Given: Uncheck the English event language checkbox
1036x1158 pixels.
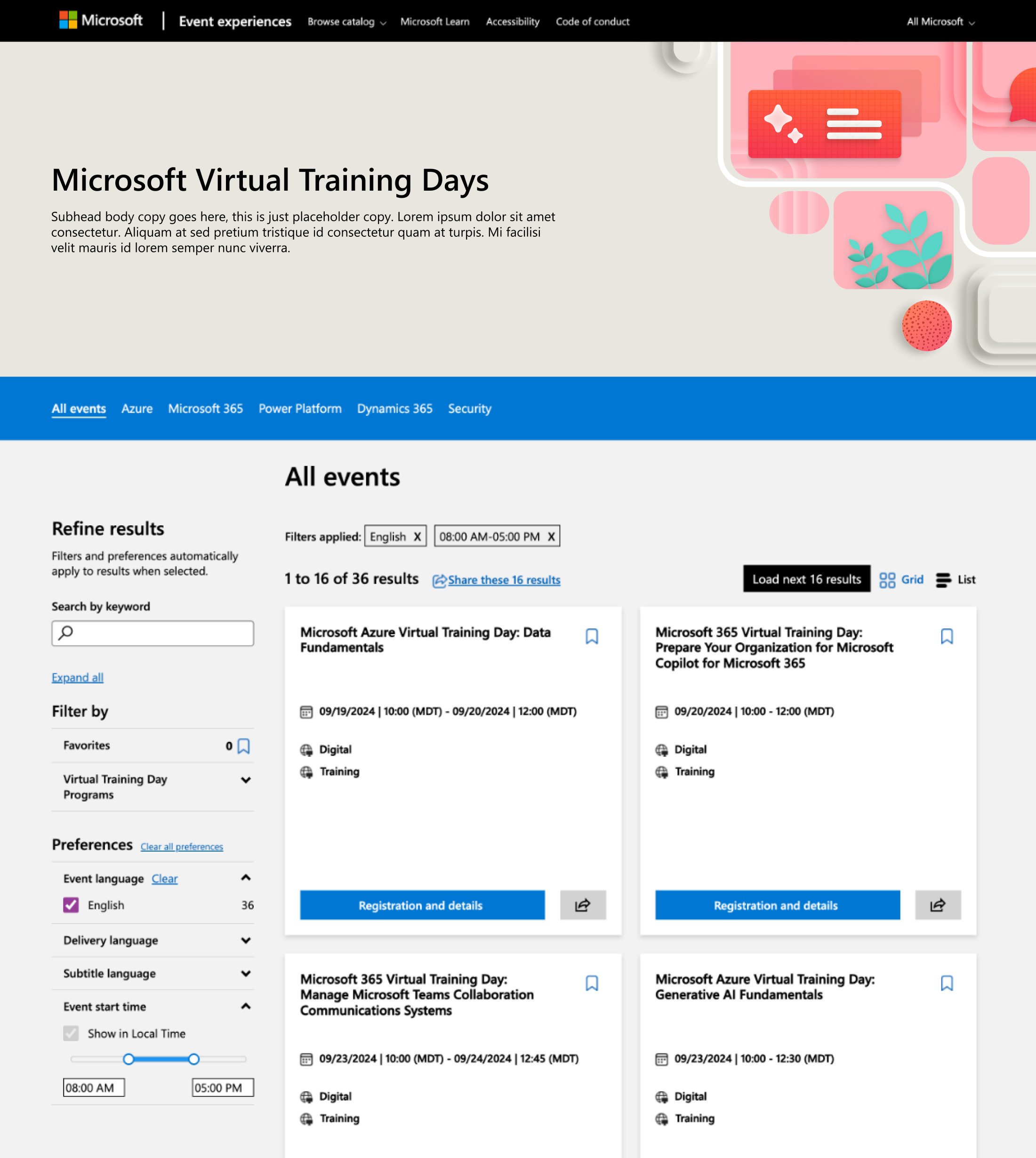Looking at the screenshot, I should (x=71, y=905).
